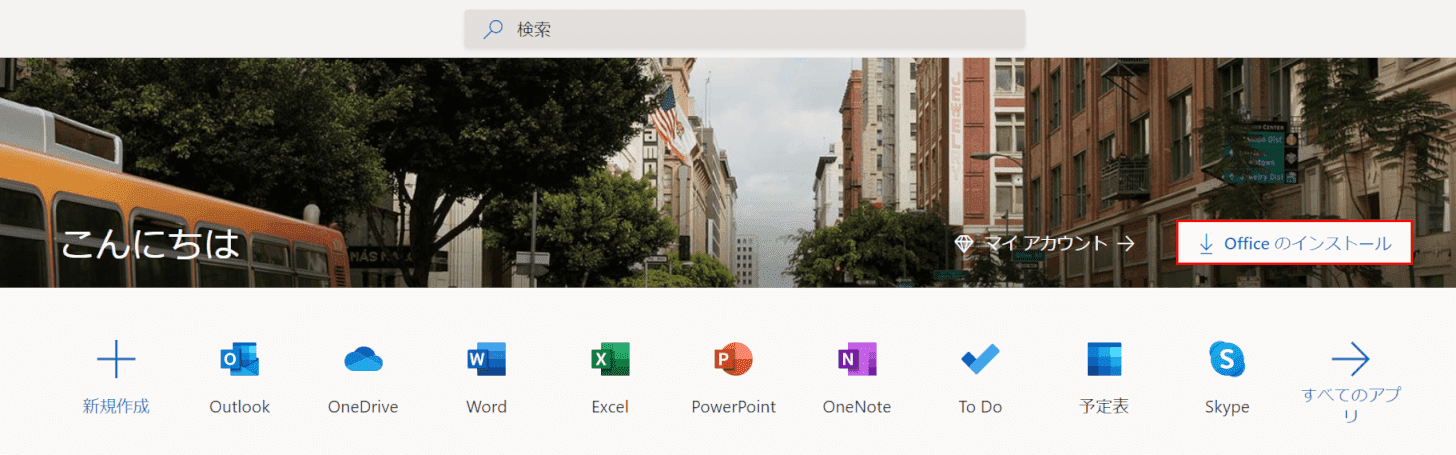The image size is (1456, 455).
Task: Click すべてのアプリ link text
Action: 1351,404
